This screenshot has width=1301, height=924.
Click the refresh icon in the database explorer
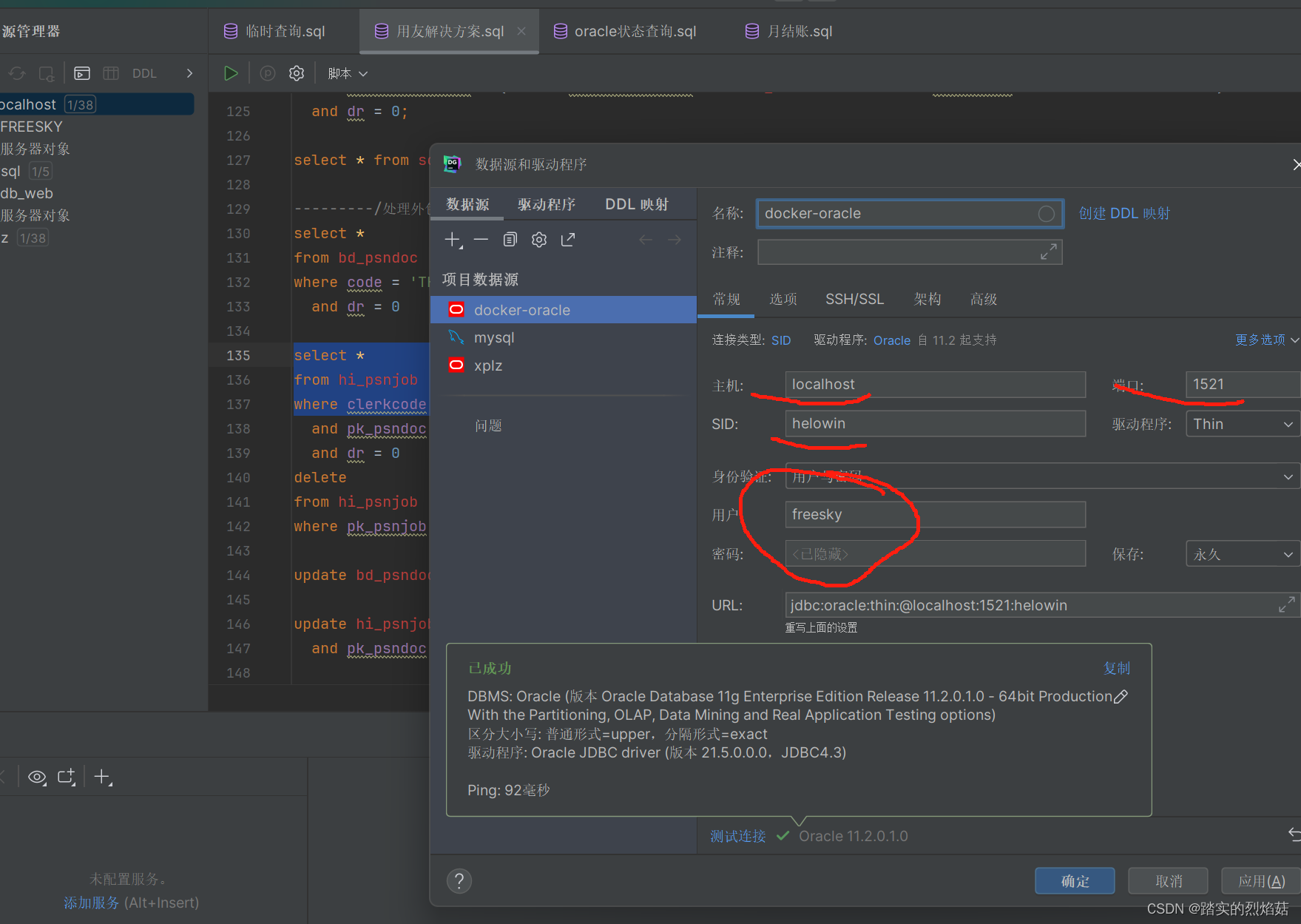point(17,73)
